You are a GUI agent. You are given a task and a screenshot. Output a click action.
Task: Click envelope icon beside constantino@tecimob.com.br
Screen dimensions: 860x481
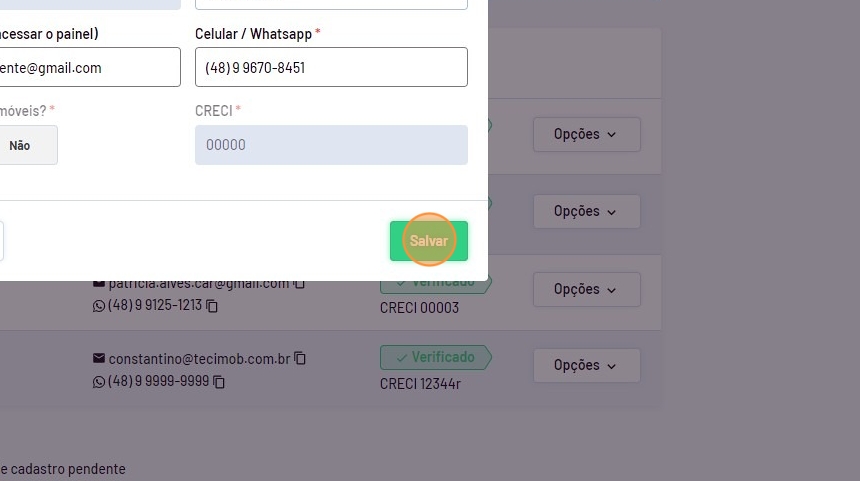click(98, 358)
